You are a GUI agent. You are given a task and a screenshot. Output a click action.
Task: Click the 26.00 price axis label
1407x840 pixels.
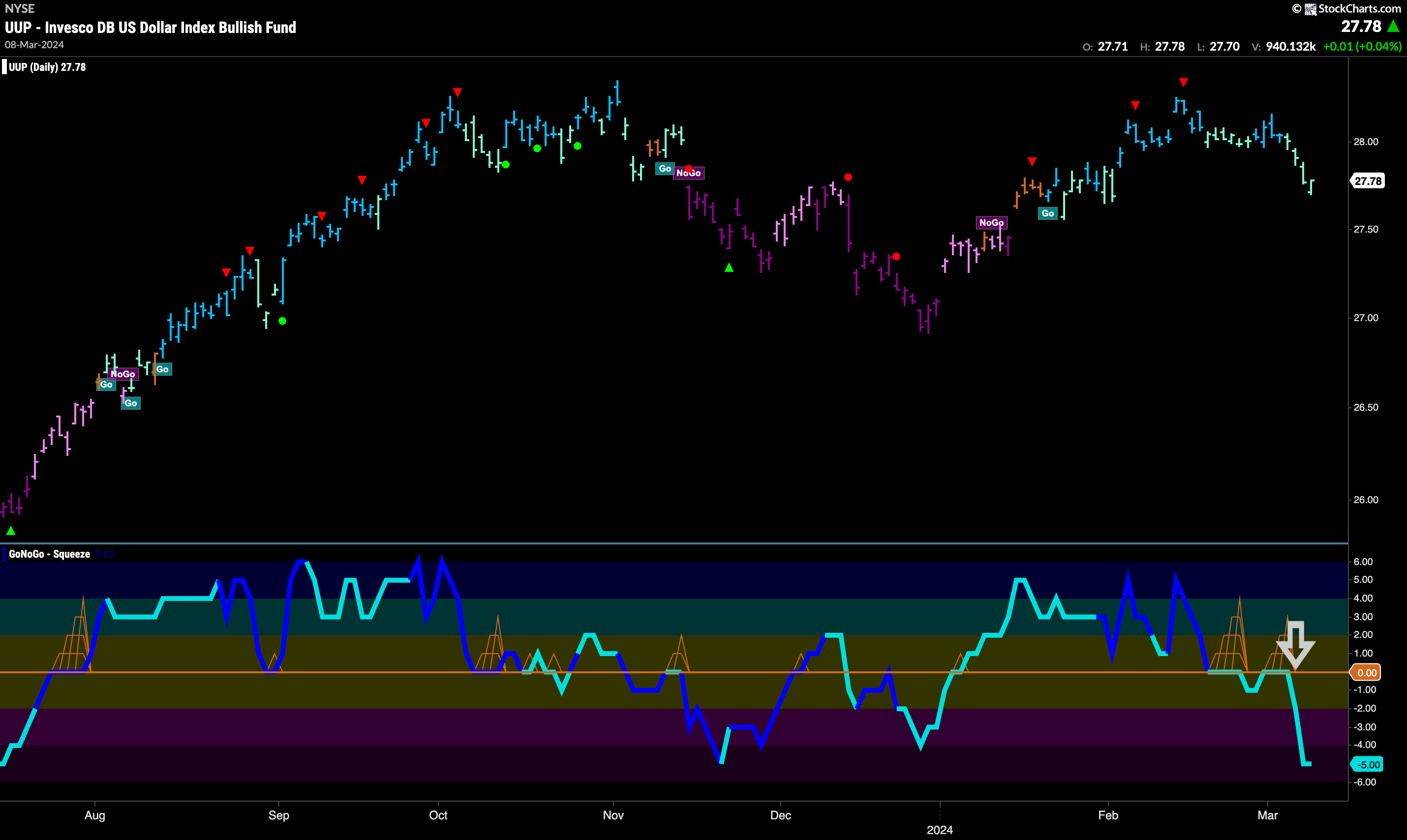[1366, 500]
